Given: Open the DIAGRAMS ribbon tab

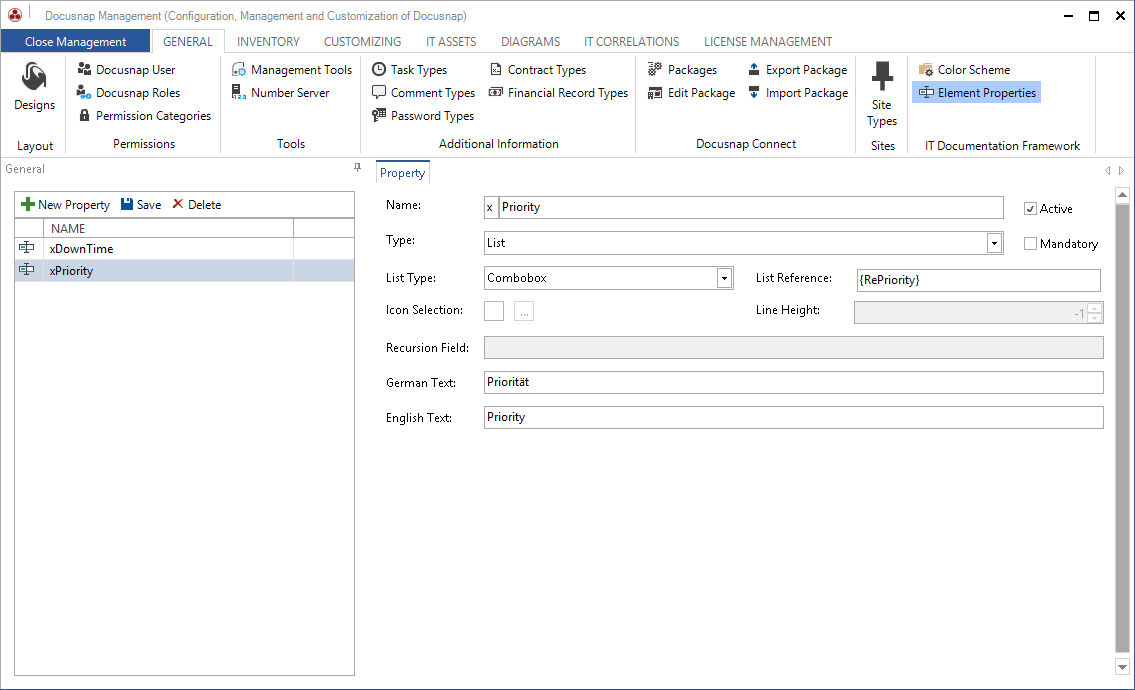Looking at the screenshot, I should pos(531,42).
